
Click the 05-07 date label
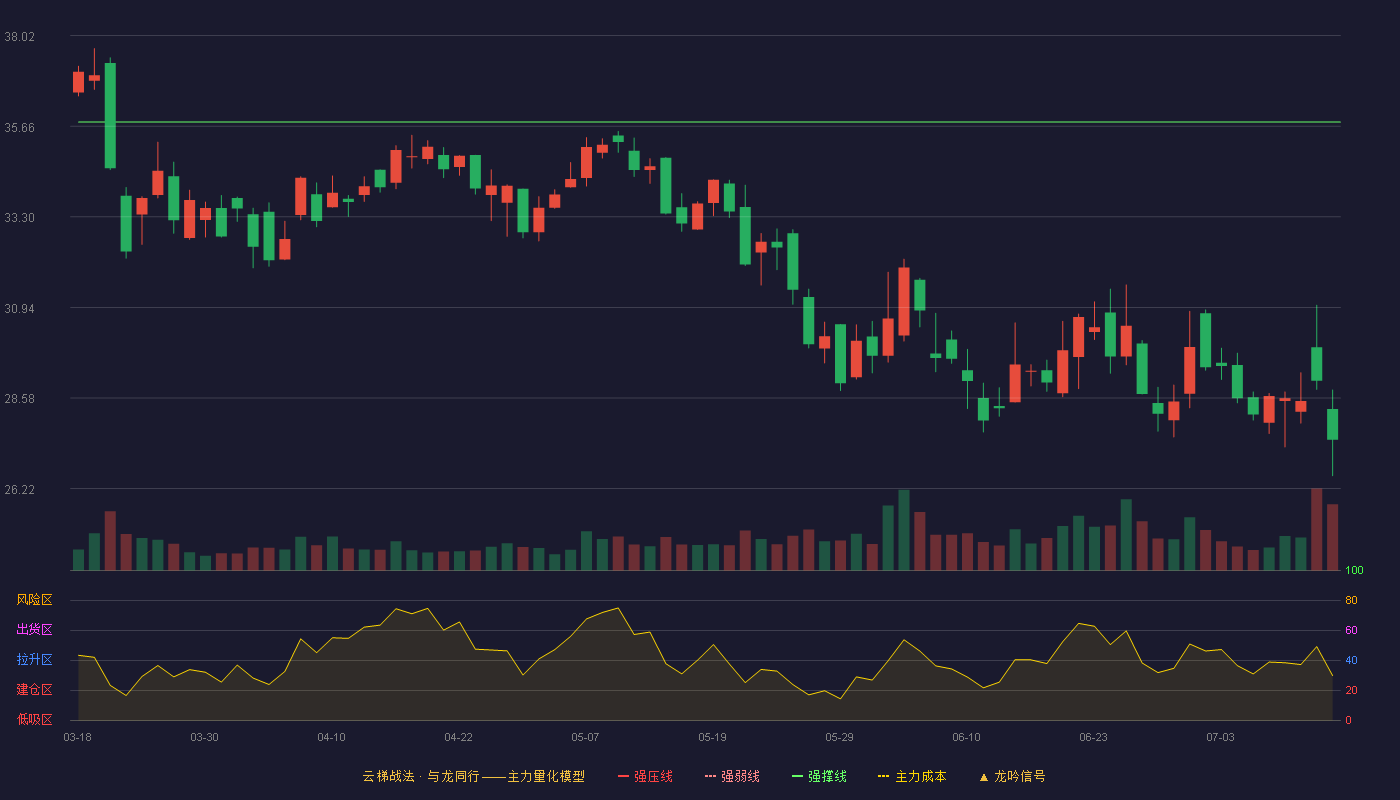pos(585,737)
